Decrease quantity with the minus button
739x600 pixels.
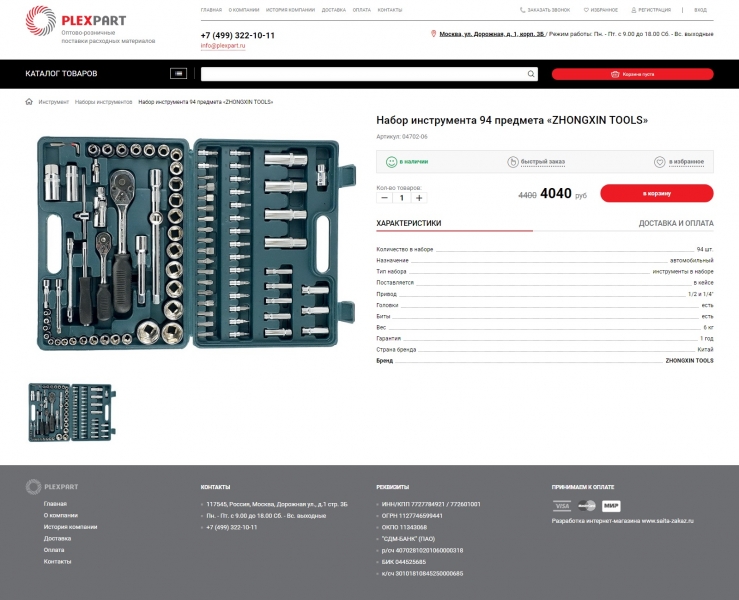pos(385,198)
